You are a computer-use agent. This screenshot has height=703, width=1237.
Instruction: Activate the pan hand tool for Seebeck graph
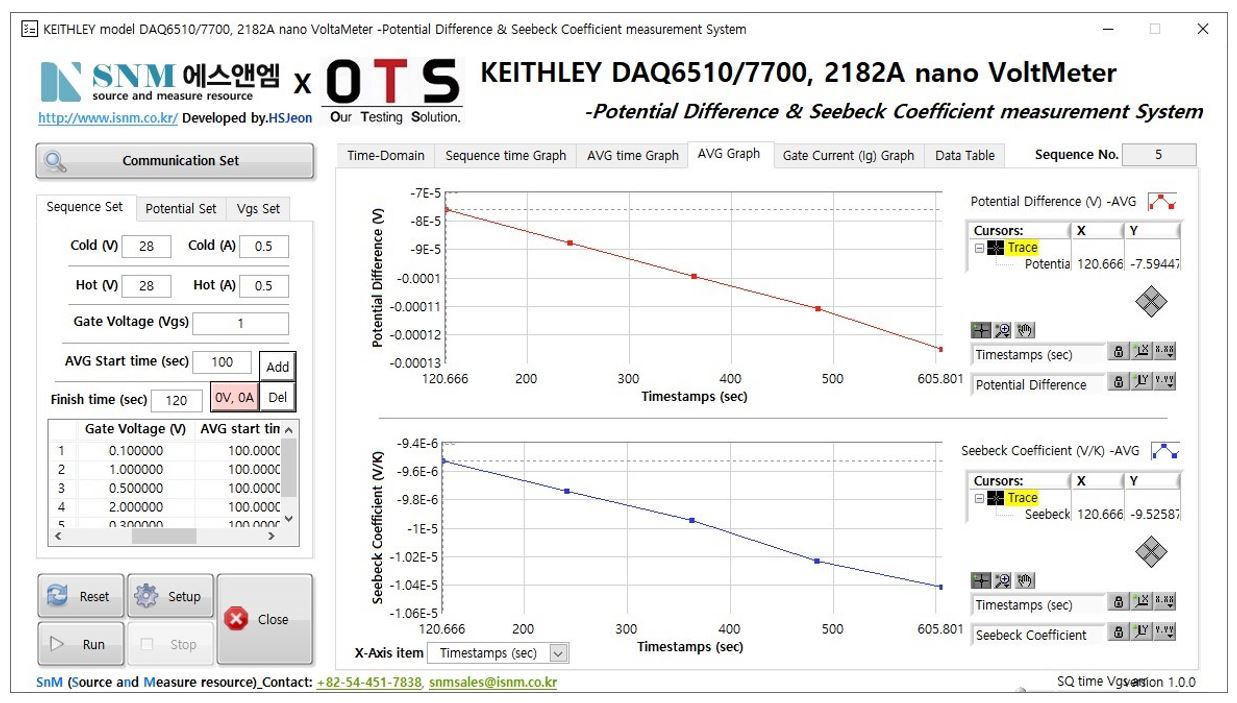tap(1024, 580)
